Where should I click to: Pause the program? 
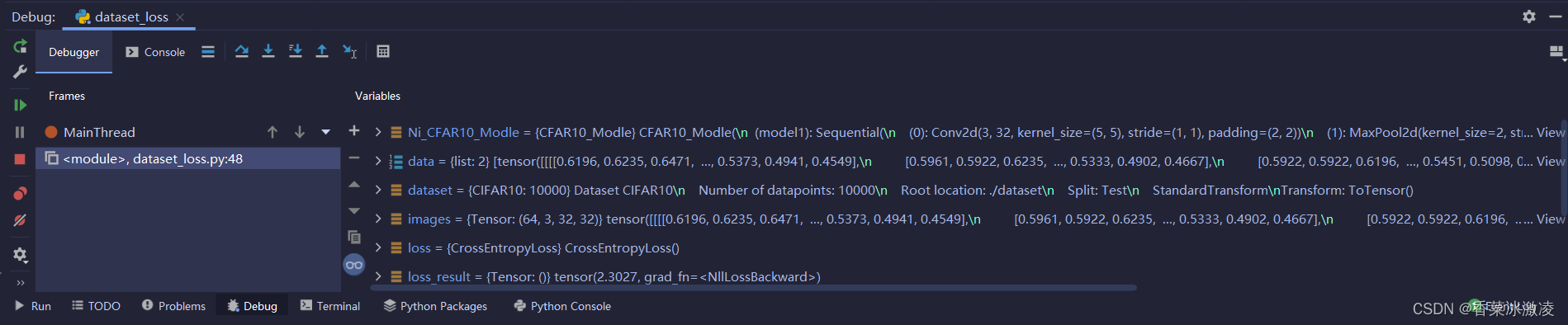pyautogui.click(x=20, y=132)
